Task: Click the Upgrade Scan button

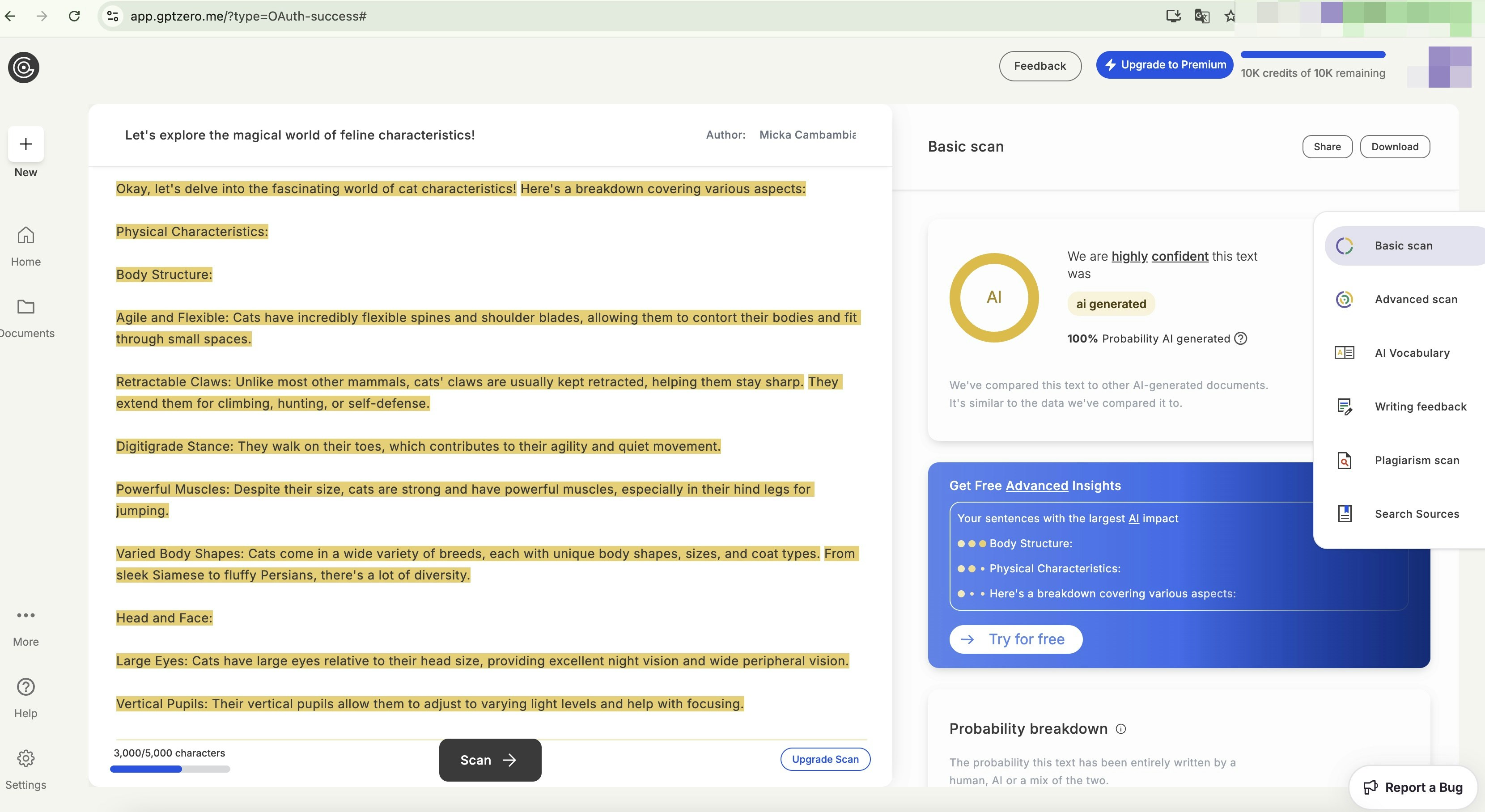Action: pos(825,759)
